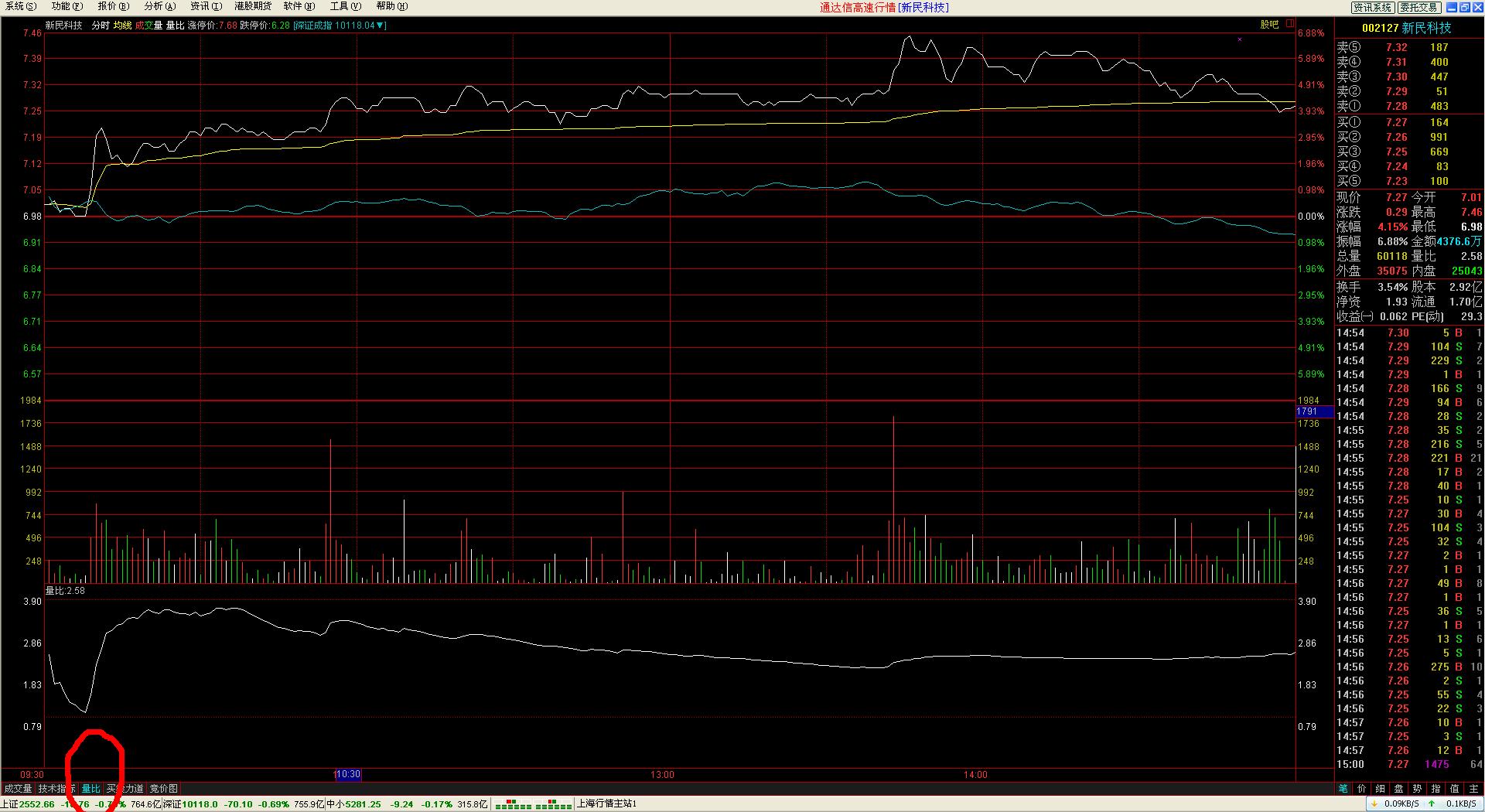Click the 15:00 closing trade row
1485x812 pixels.
point(1409,764)
